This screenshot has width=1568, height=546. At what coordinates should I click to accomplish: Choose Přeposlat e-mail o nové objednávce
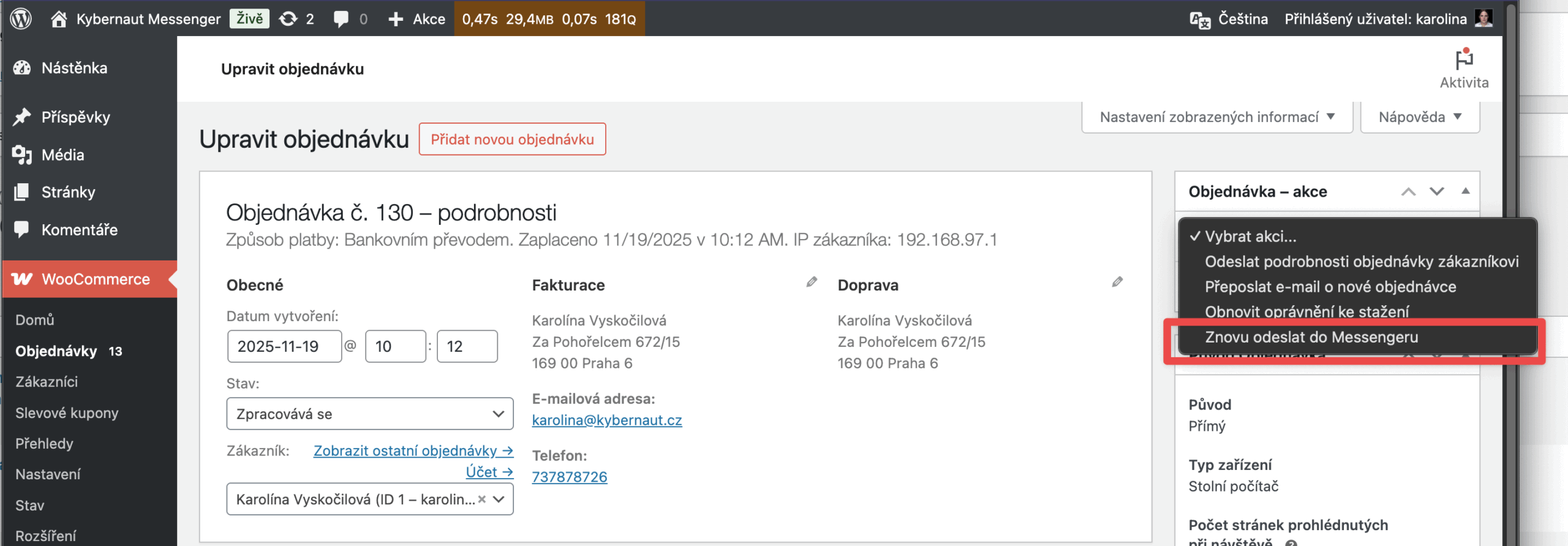pos(1330,287)
